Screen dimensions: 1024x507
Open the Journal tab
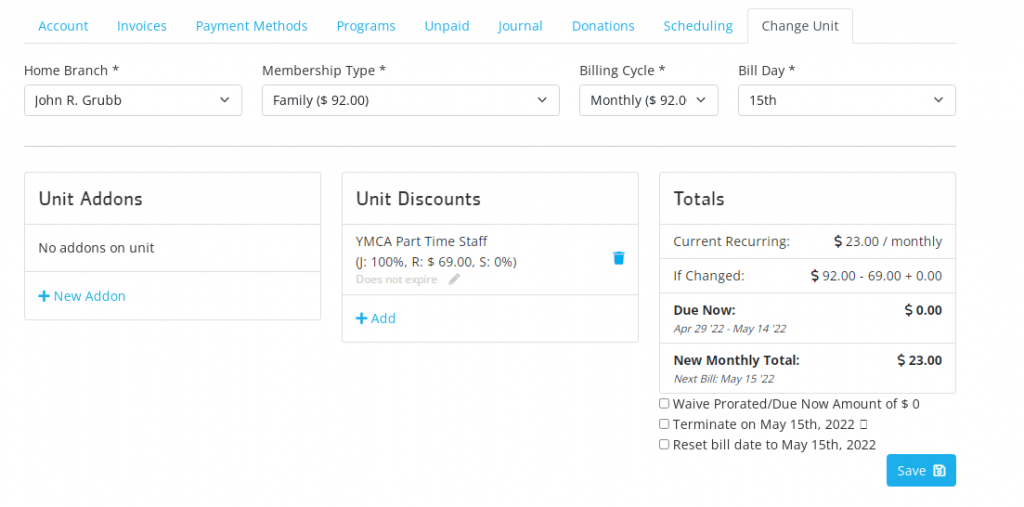point(520,26)
